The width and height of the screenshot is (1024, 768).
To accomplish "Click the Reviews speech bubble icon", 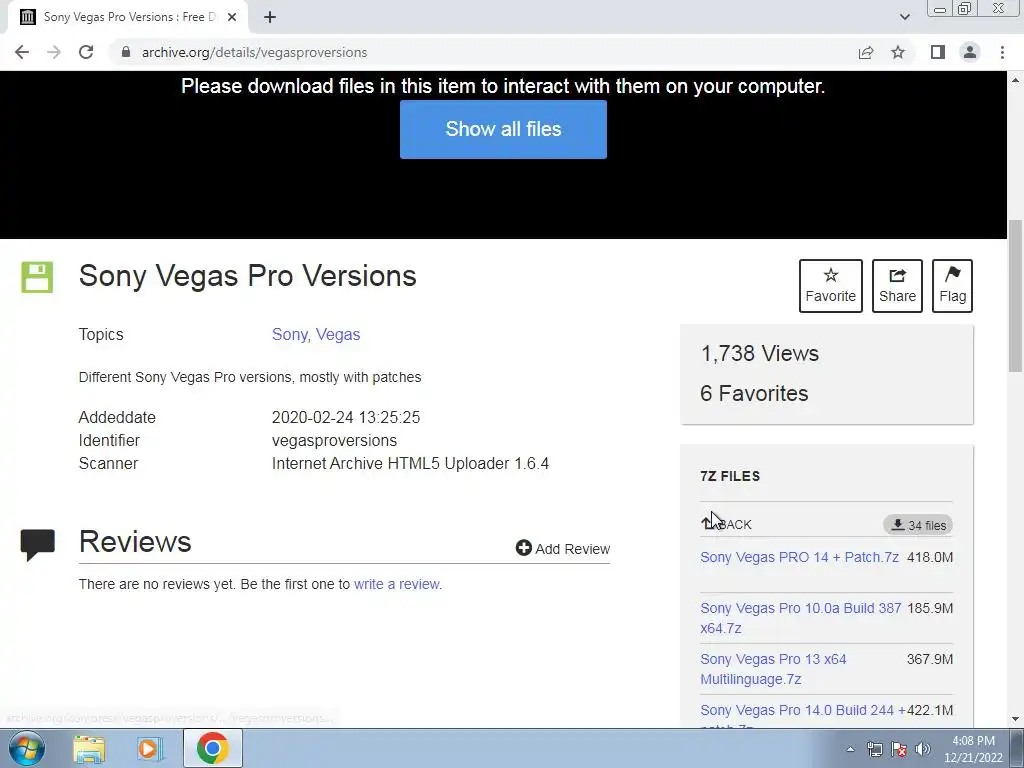I will [x=37, y=545].
